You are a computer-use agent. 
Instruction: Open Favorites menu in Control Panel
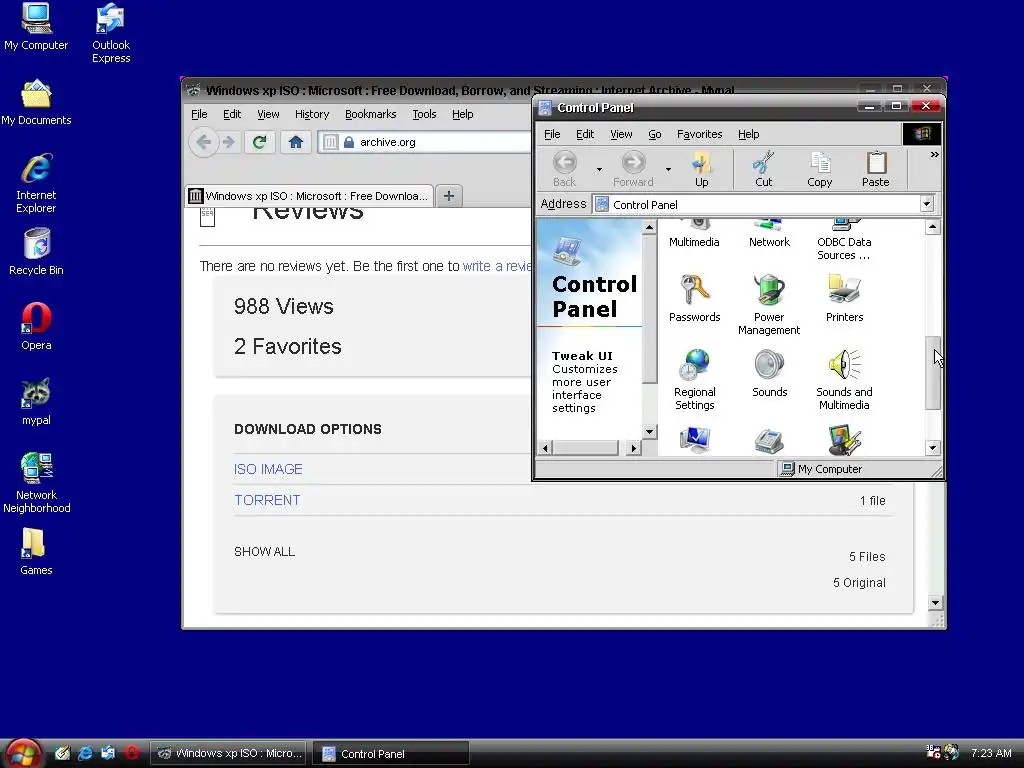point(699,134)
